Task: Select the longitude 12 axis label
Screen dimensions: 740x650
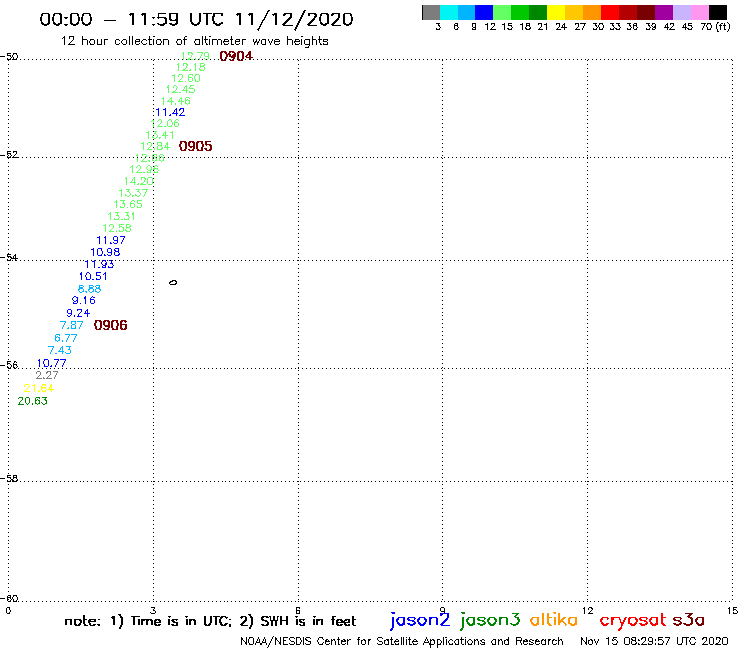Action: point(588,611)
